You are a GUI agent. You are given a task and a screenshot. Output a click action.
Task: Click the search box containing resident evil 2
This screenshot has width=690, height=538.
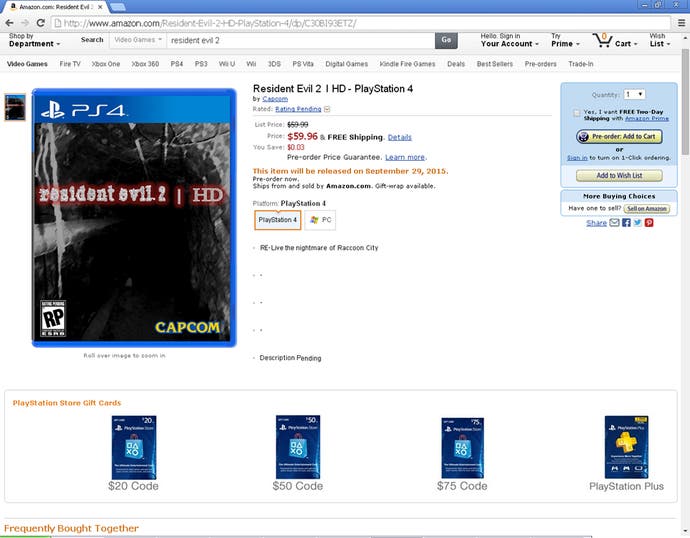tap(301, 40)
